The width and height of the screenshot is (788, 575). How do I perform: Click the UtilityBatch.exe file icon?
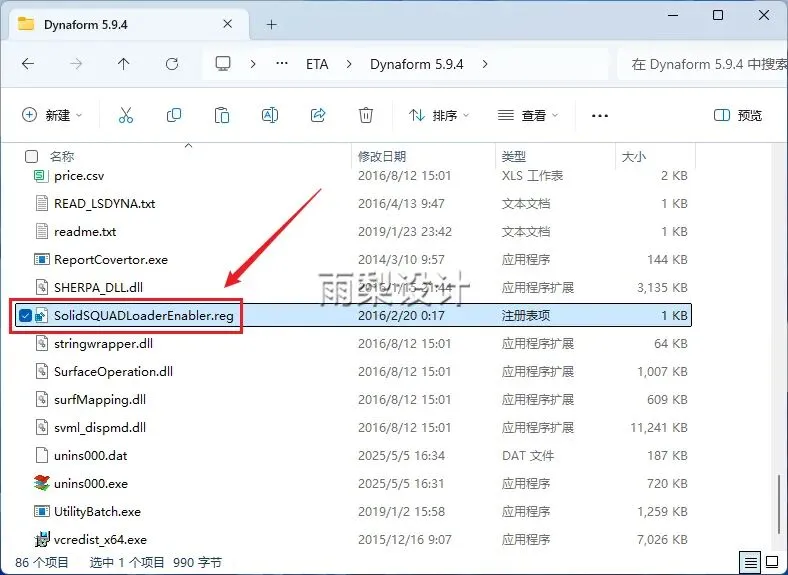tap(41, 511)
